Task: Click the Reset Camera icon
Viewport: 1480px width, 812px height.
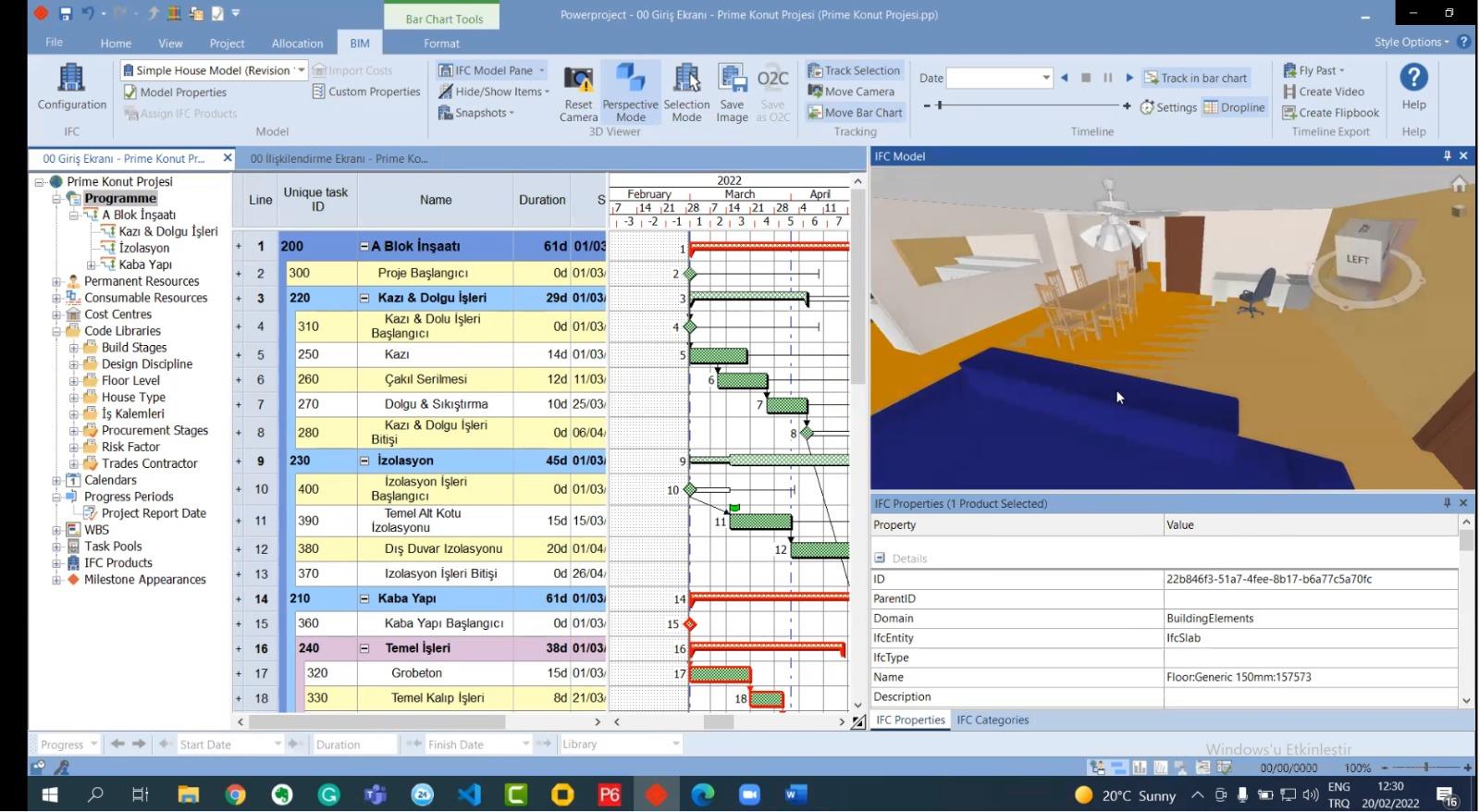Action: click(579, 93)
